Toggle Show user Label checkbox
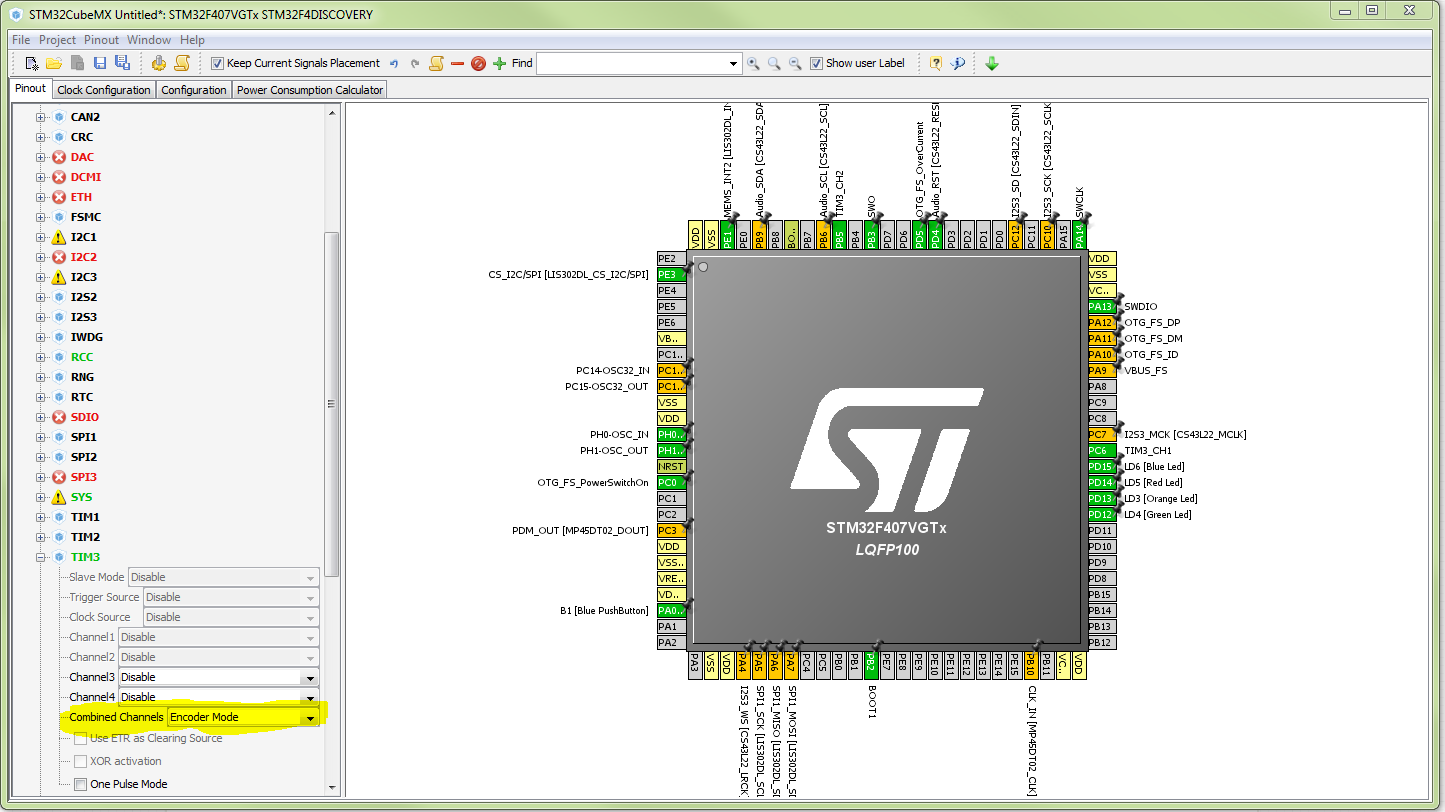This screenshot has height=812, width=1445. point(816,63)
